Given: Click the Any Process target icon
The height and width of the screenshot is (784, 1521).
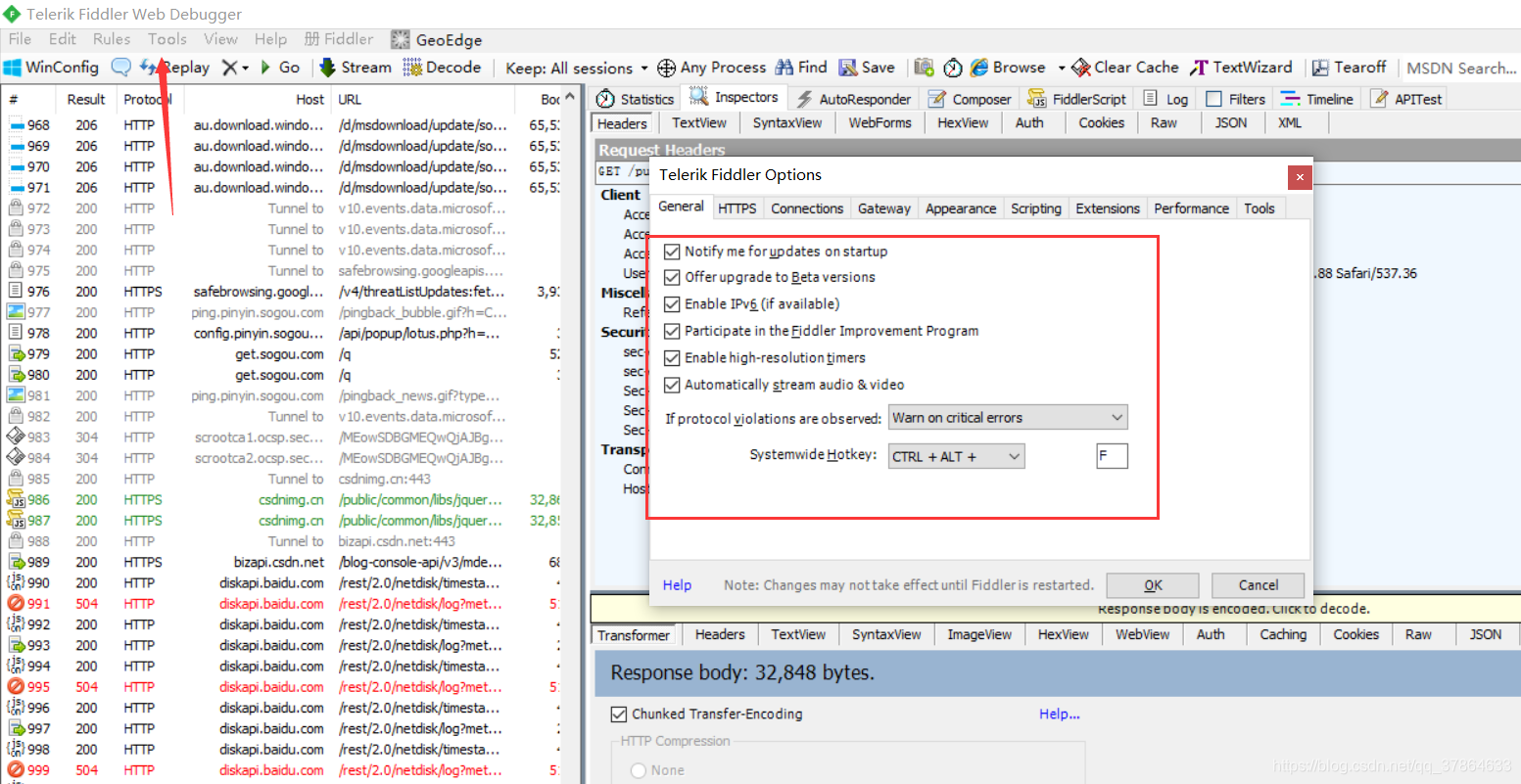Looking at the screenshot, I should tap(666, 68).
